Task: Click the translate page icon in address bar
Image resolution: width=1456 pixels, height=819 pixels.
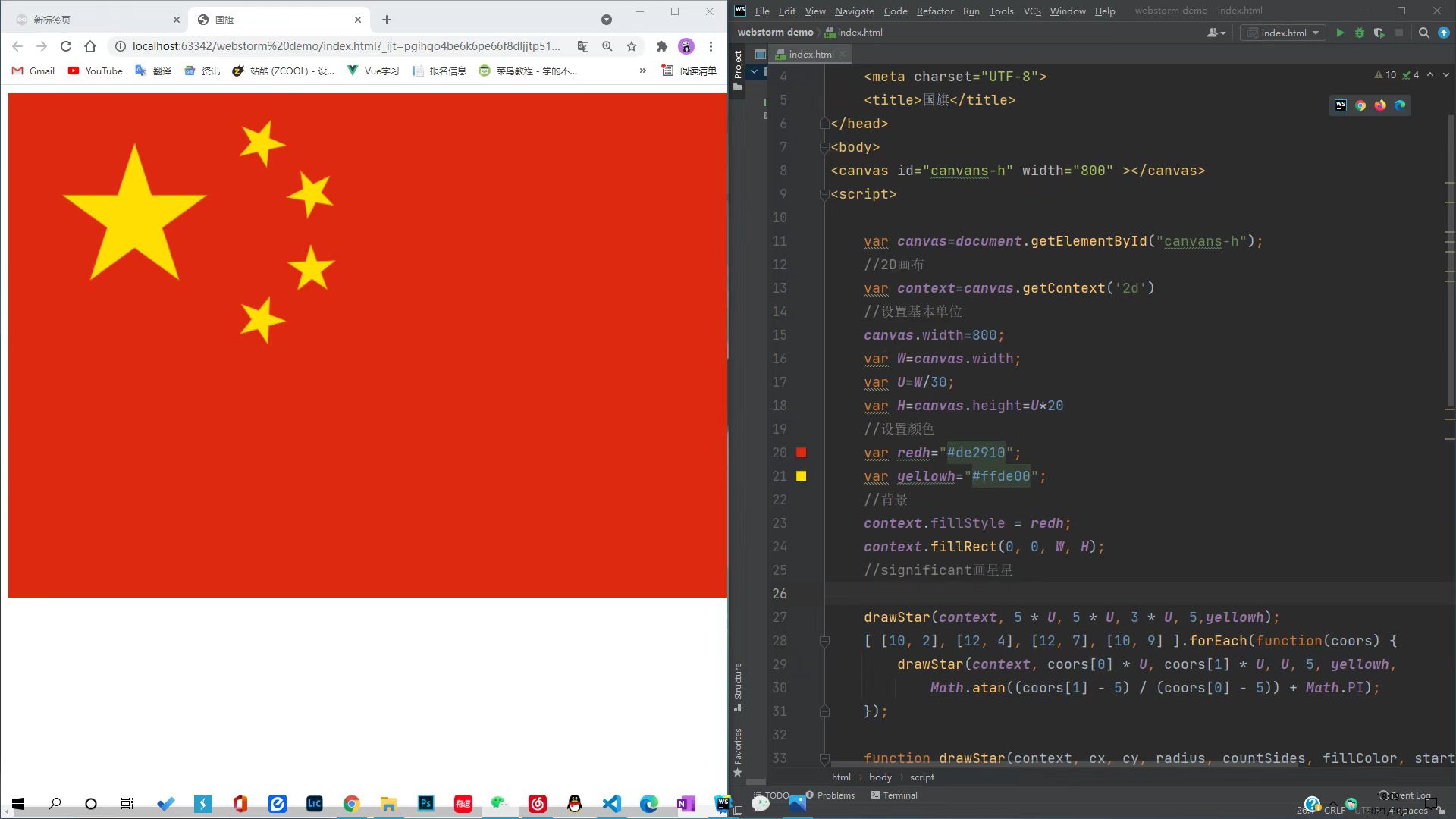Action: click(x=583, y=46)
